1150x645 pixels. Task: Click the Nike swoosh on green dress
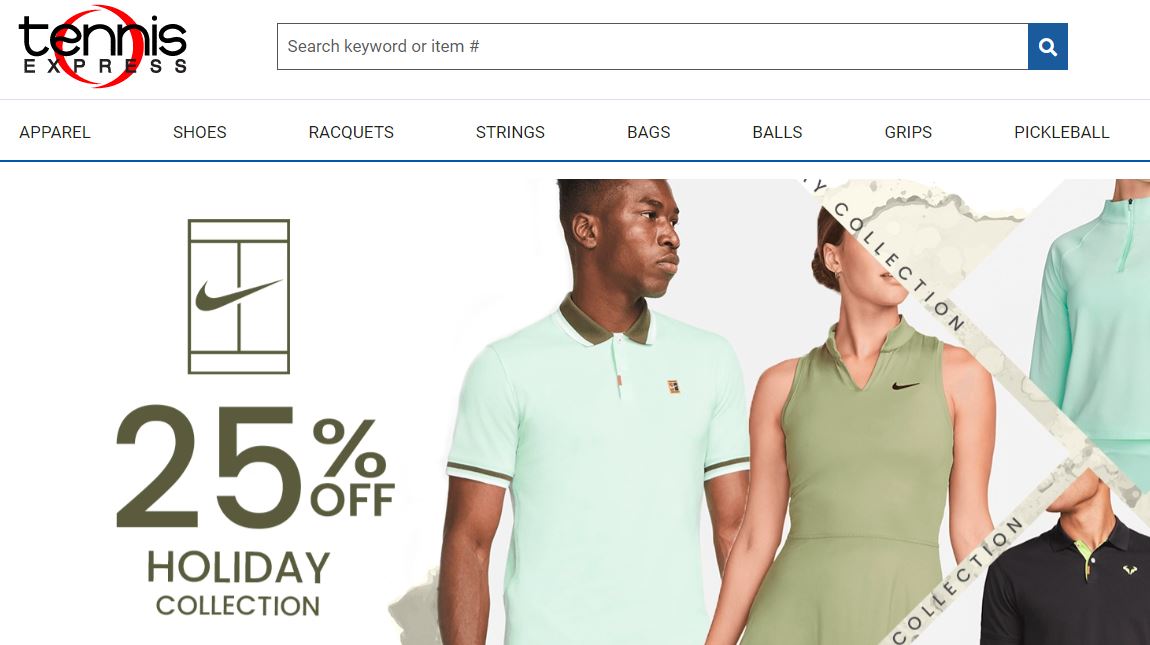(x=905, y=385)
